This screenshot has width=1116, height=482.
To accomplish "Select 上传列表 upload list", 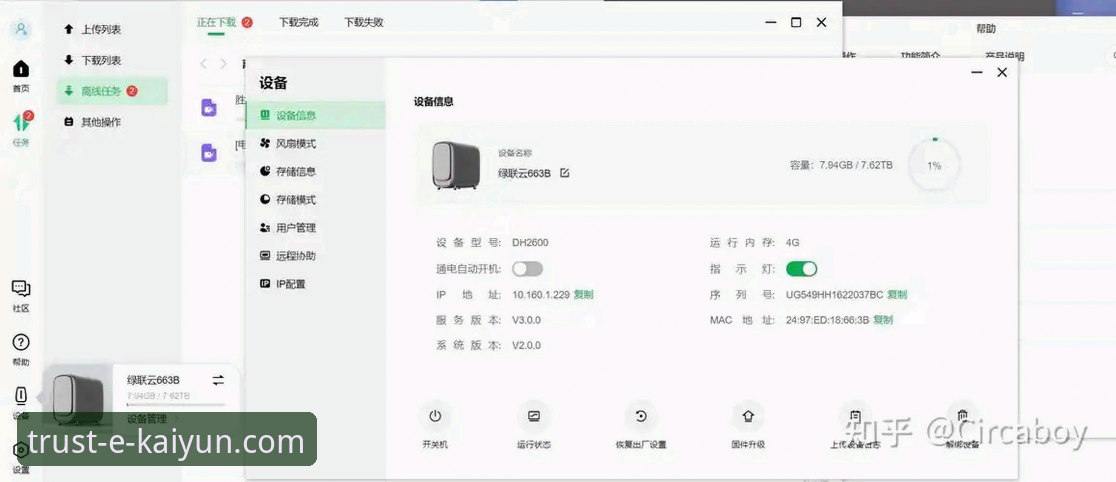I will [93, 29].
